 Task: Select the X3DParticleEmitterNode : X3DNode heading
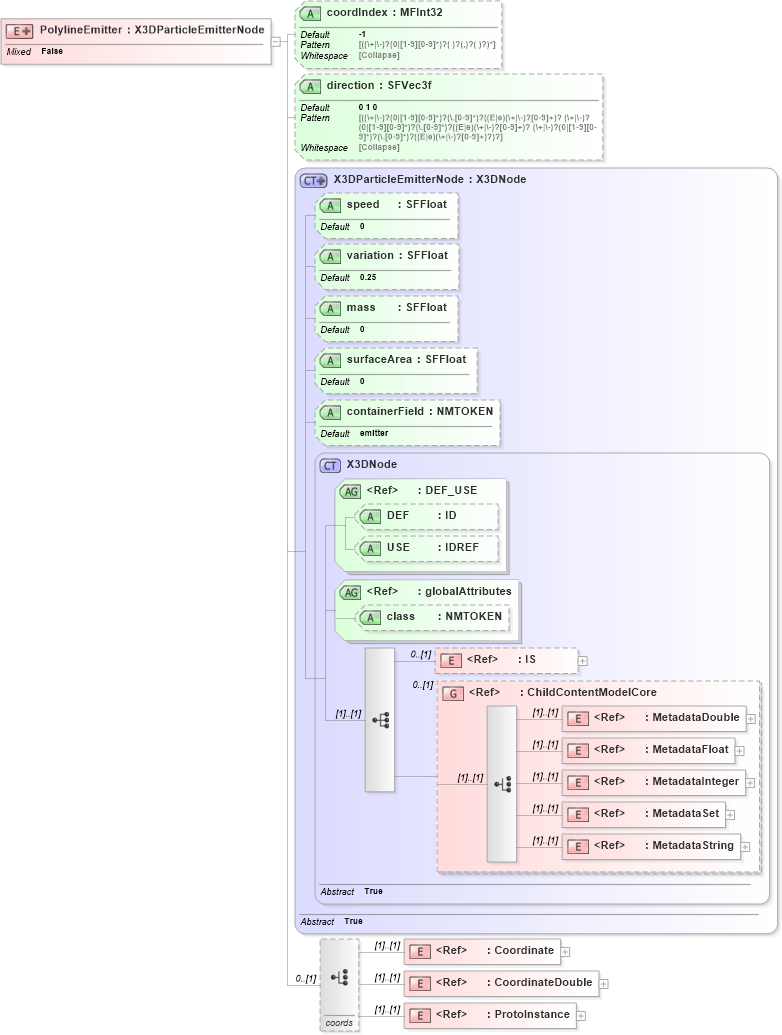(430, 180)
